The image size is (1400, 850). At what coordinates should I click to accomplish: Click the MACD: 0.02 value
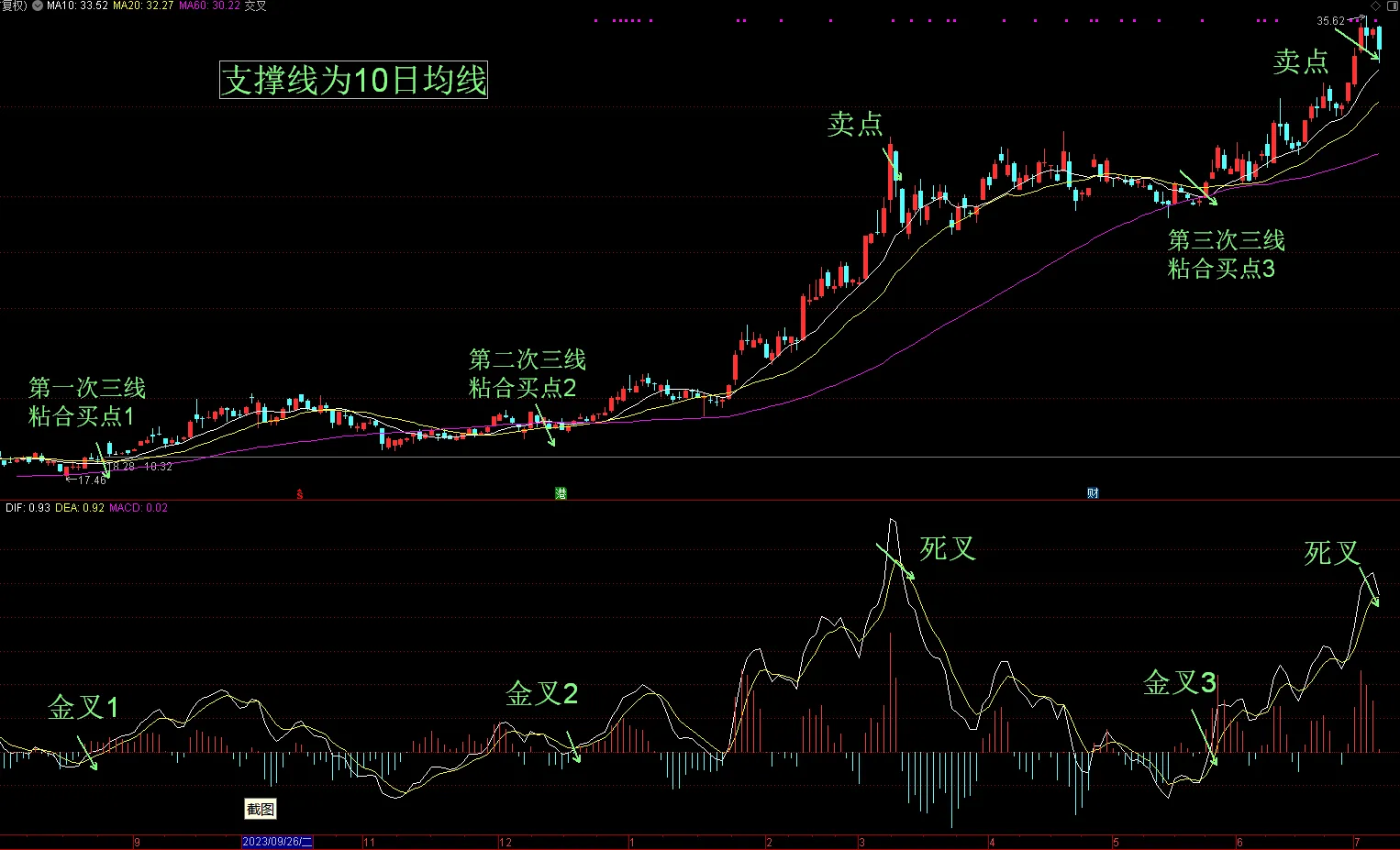(x=139, y=507)
